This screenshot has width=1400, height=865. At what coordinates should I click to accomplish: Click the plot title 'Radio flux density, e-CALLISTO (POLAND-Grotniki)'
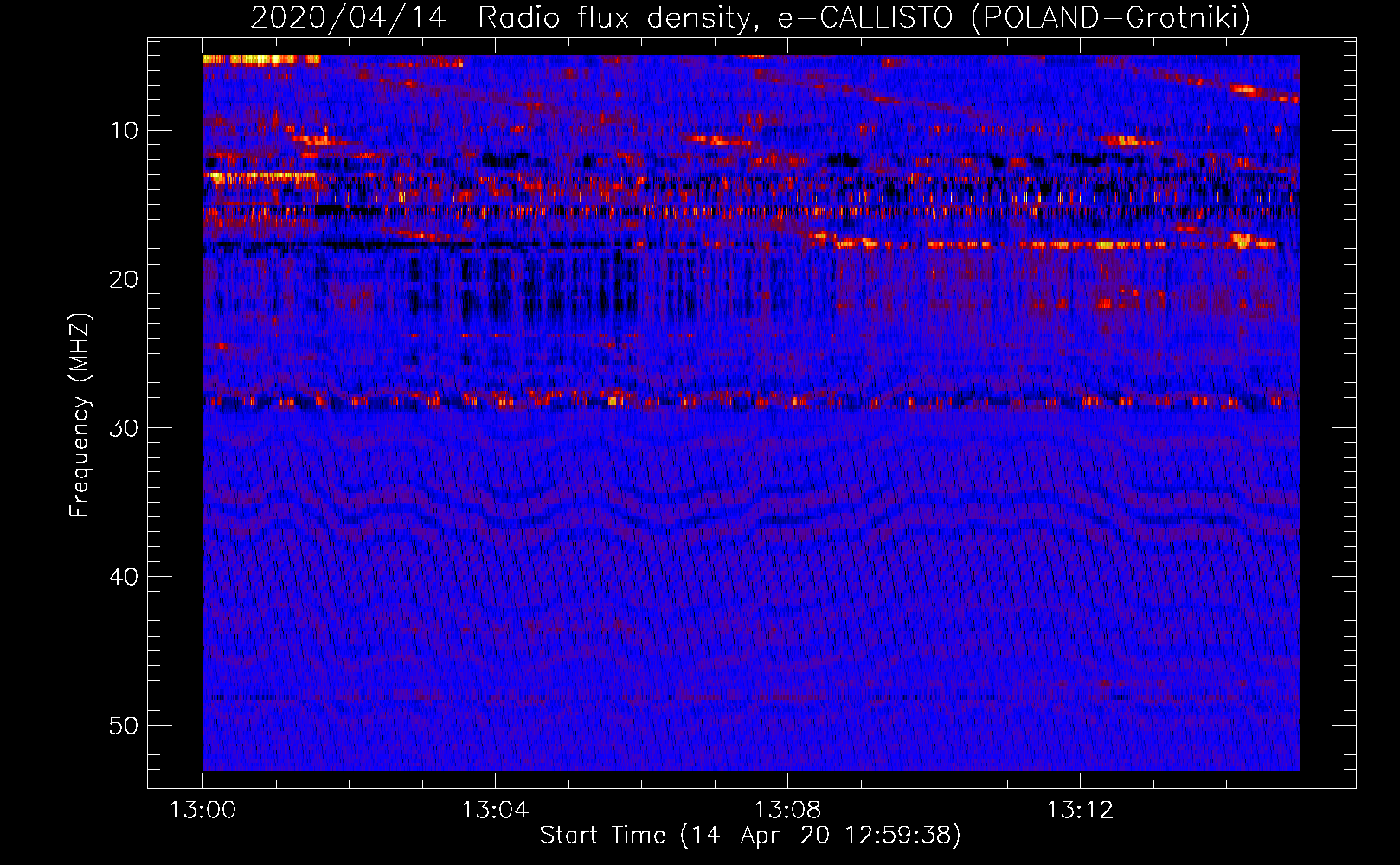[x=864, y=17]
